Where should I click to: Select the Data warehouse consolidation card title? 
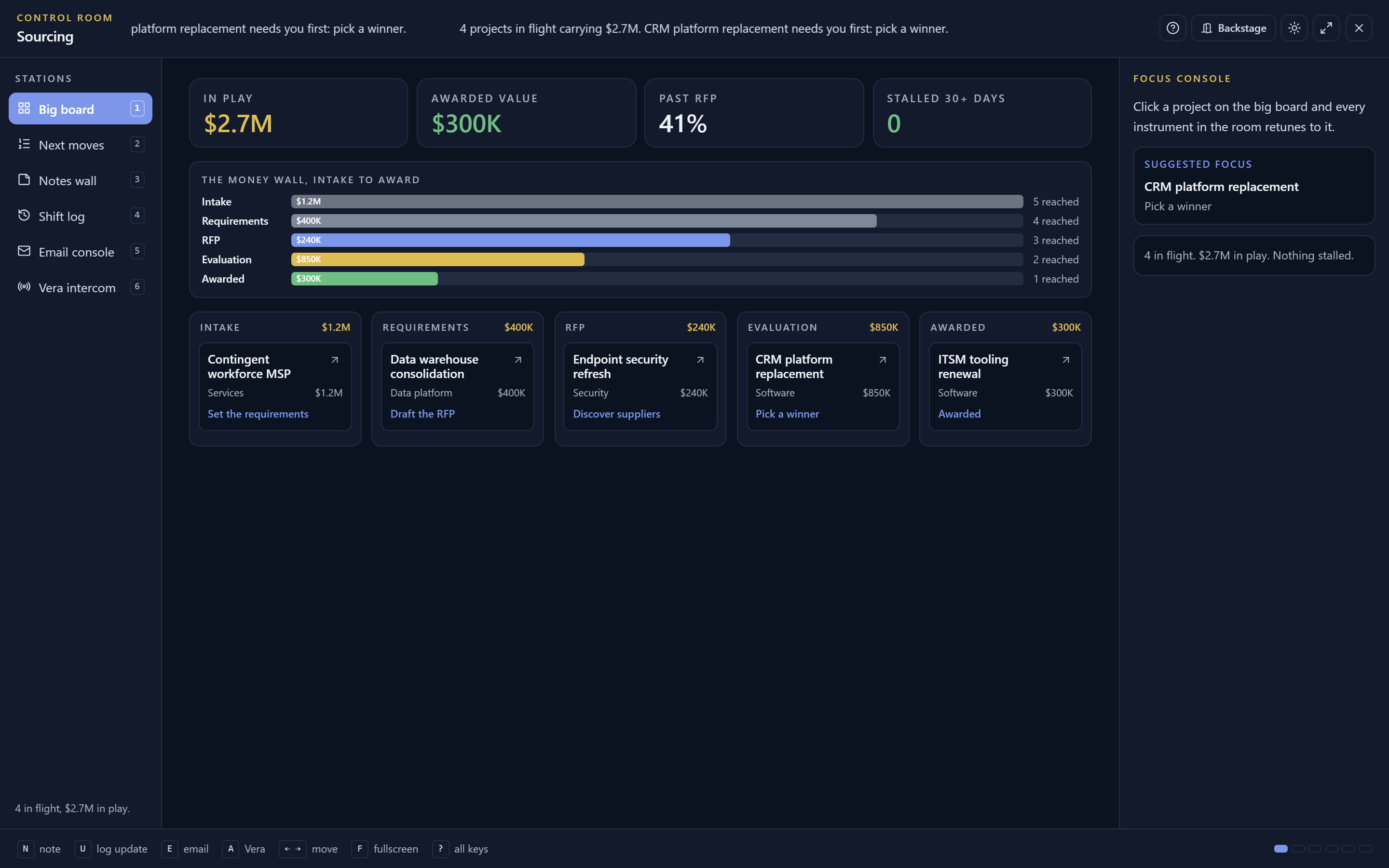pos(434,366)
